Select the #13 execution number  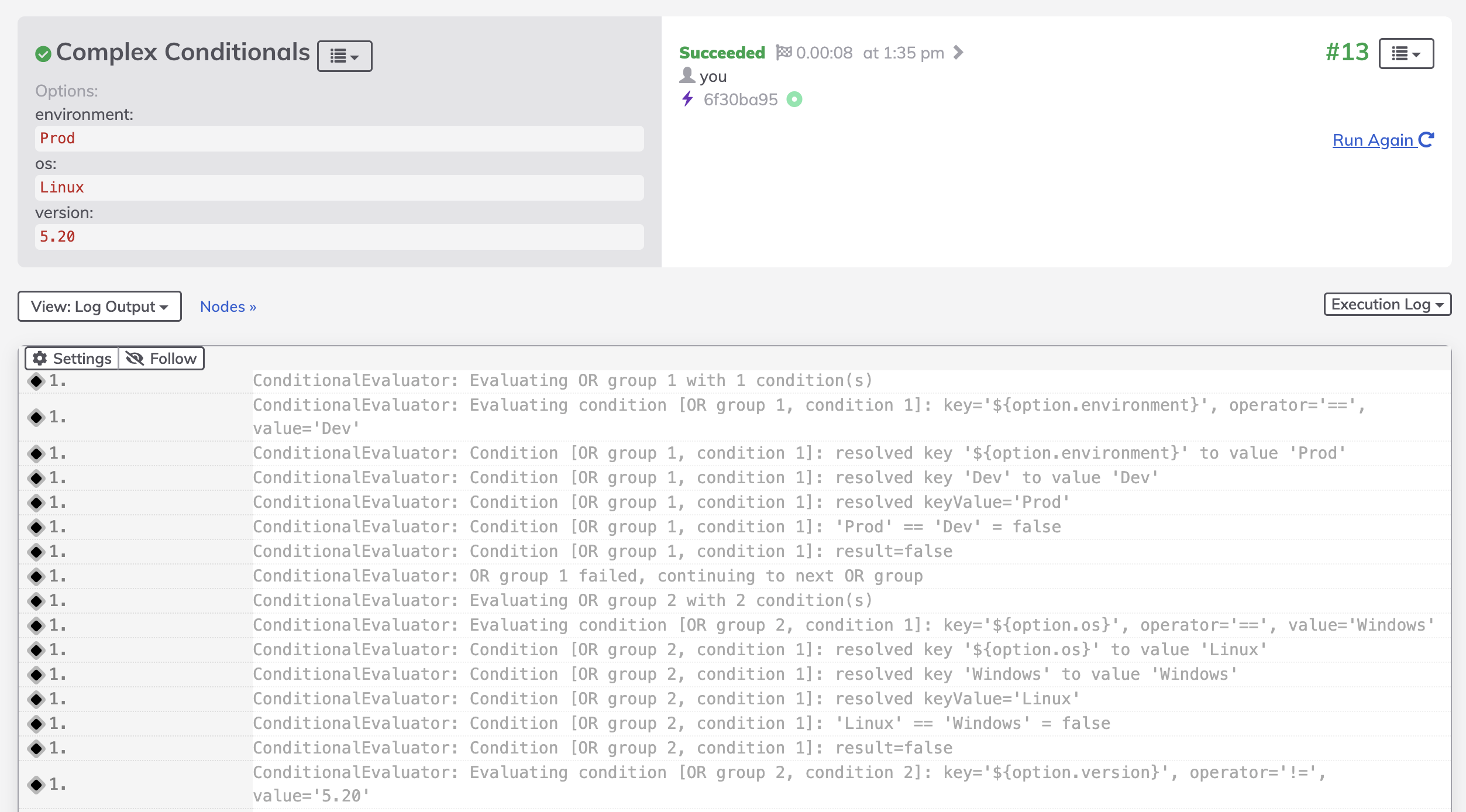1347,53
